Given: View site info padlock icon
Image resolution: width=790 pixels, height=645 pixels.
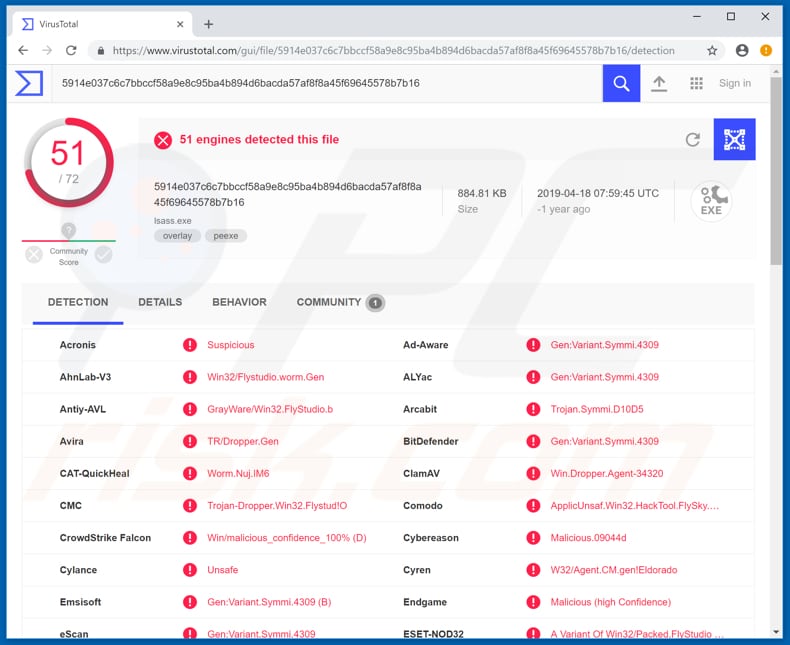Looking at the screenshot, I should (101, 51).
